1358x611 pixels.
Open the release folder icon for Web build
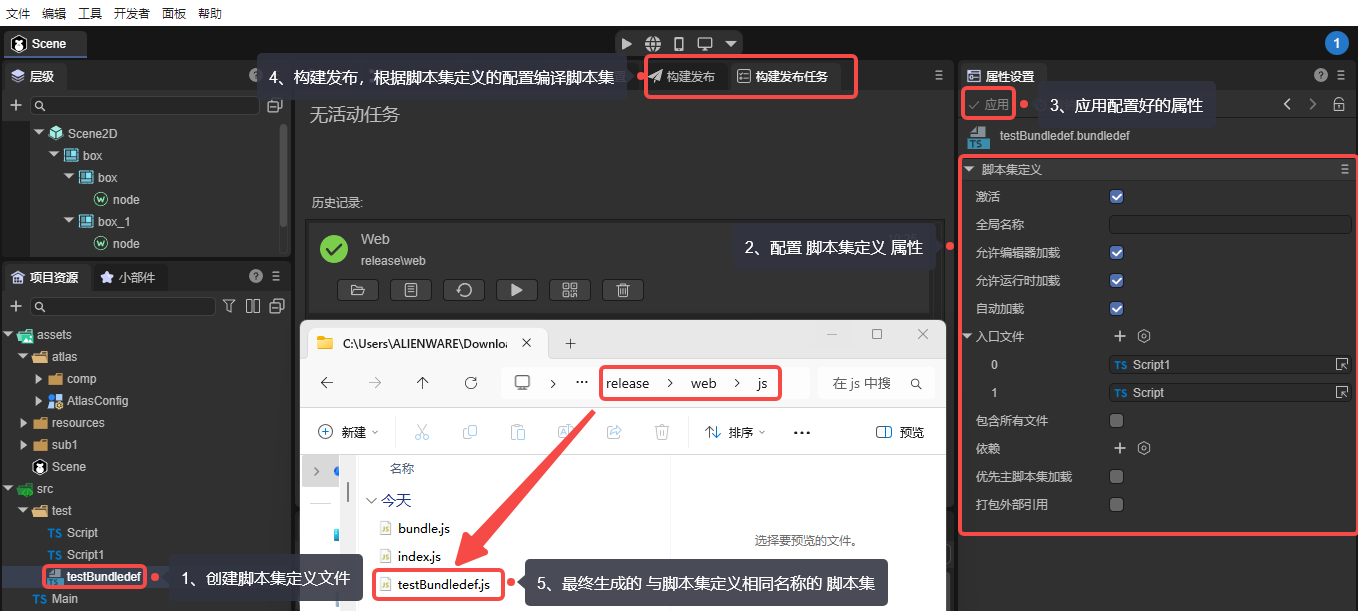(358, 290)
